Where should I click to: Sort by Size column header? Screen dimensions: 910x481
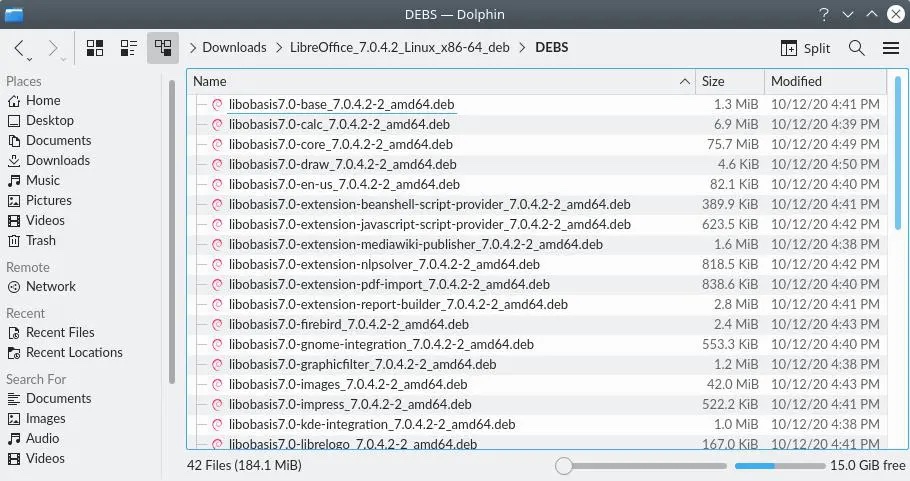(x=730, y=81)
